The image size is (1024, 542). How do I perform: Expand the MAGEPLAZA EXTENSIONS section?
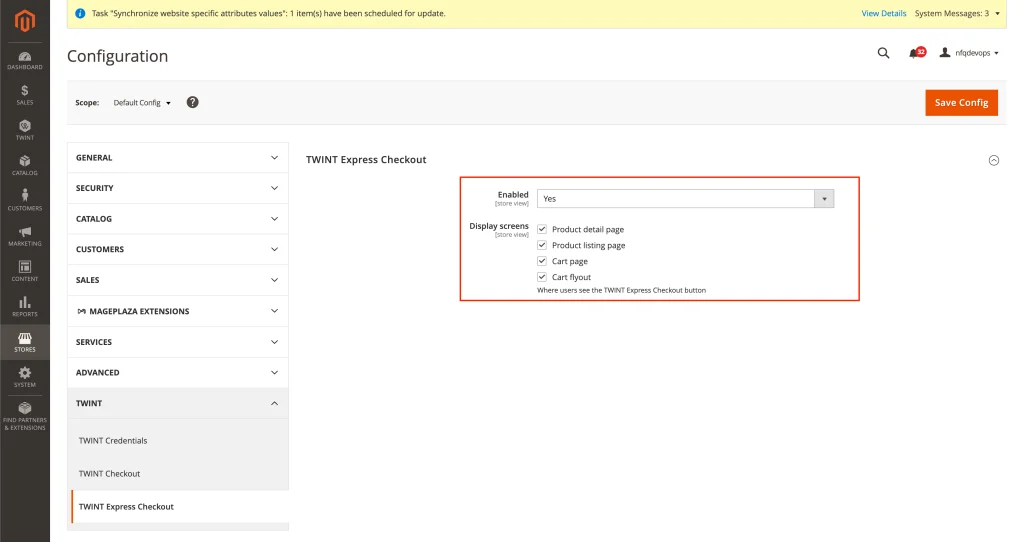click(x=178, y=311)
